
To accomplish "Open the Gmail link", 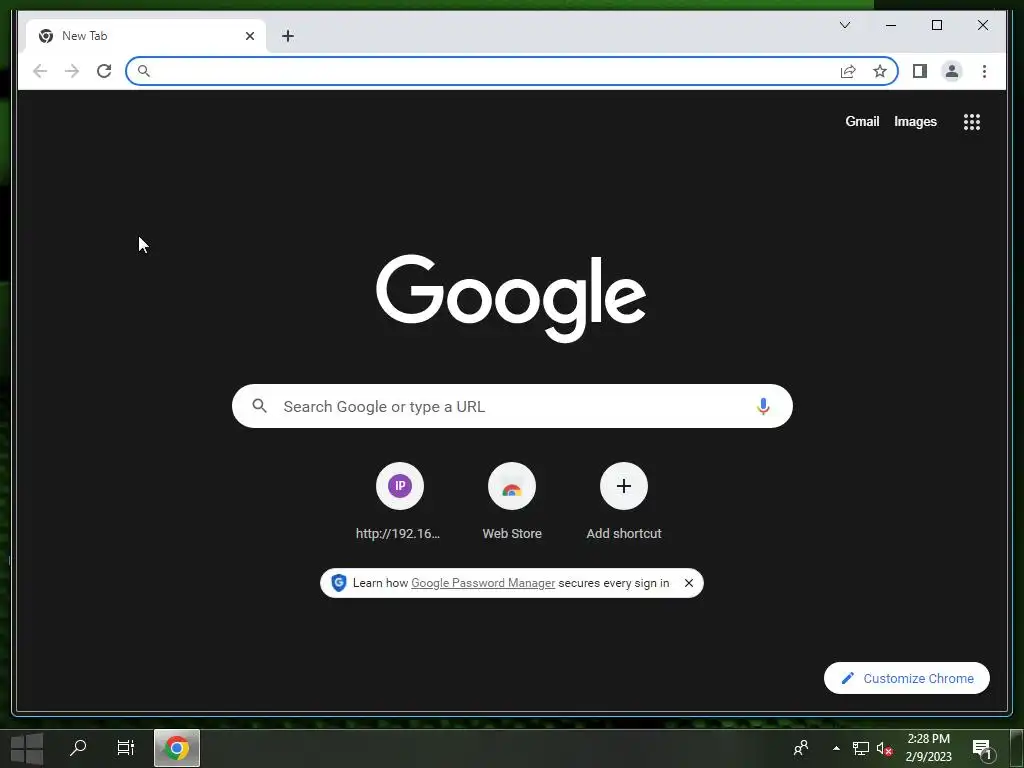I will pos(862,121).
